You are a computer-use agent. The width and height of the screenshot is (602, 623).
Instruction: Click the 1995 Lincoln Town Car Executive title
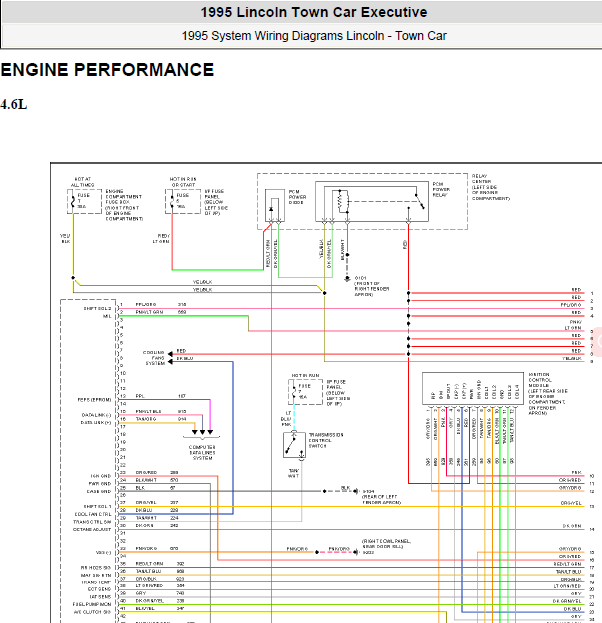[314, 12]
